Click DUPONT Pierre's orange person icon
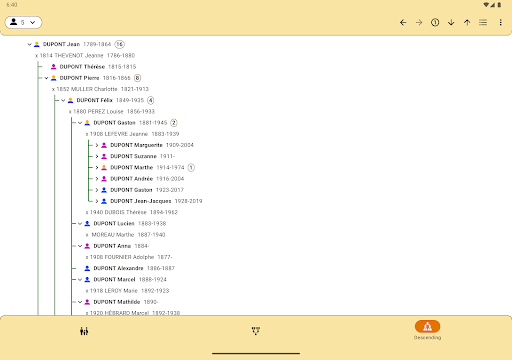The height and width of the screenshot is (360, 512). pos(53,78)
